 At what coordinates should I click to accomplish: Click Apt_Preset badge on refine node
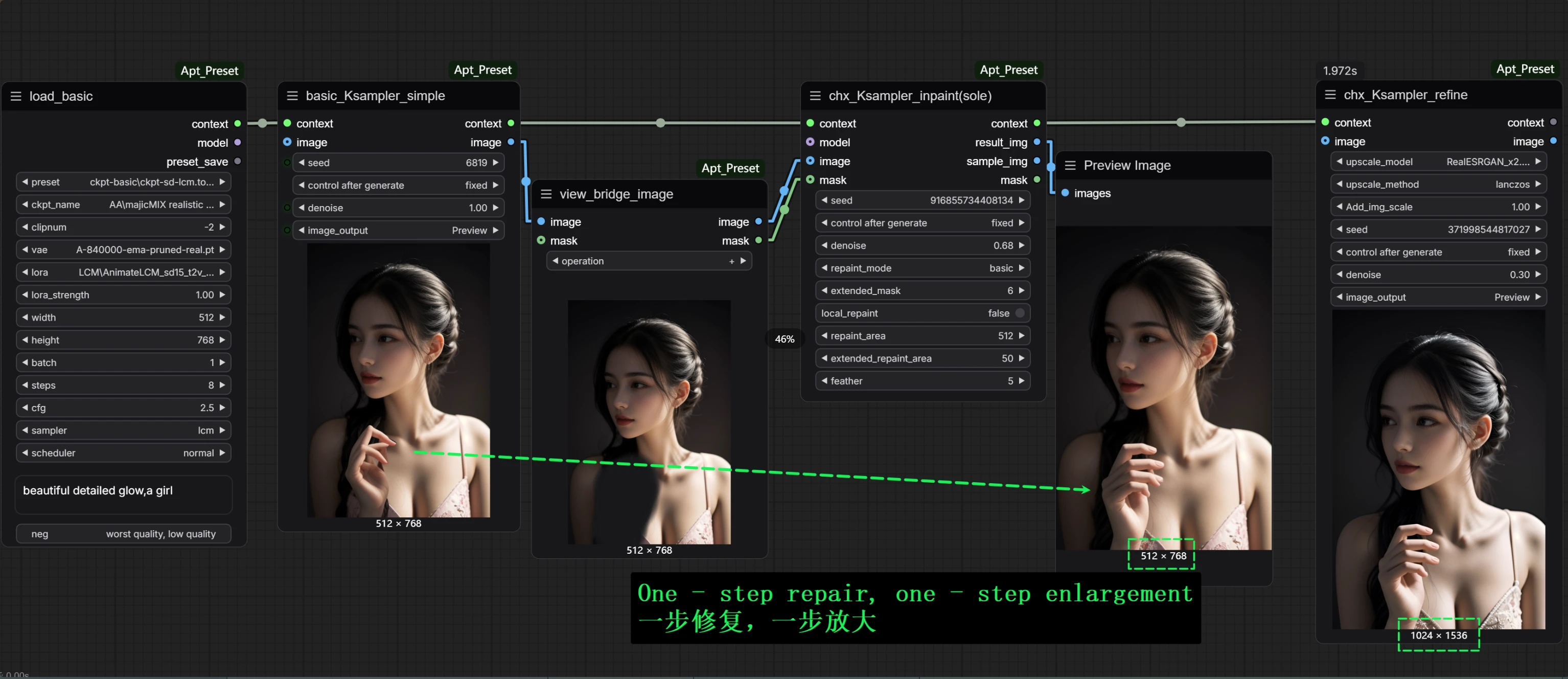[x=1525, y=70]
